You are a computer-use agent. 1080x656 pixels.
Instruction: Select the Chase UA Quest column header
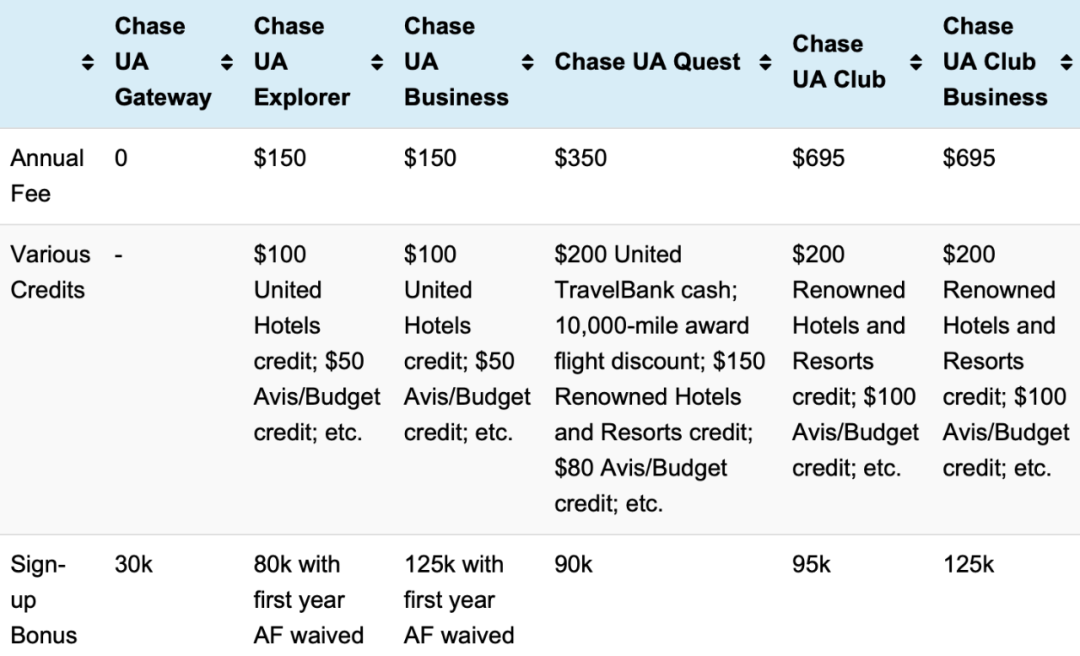647,62
